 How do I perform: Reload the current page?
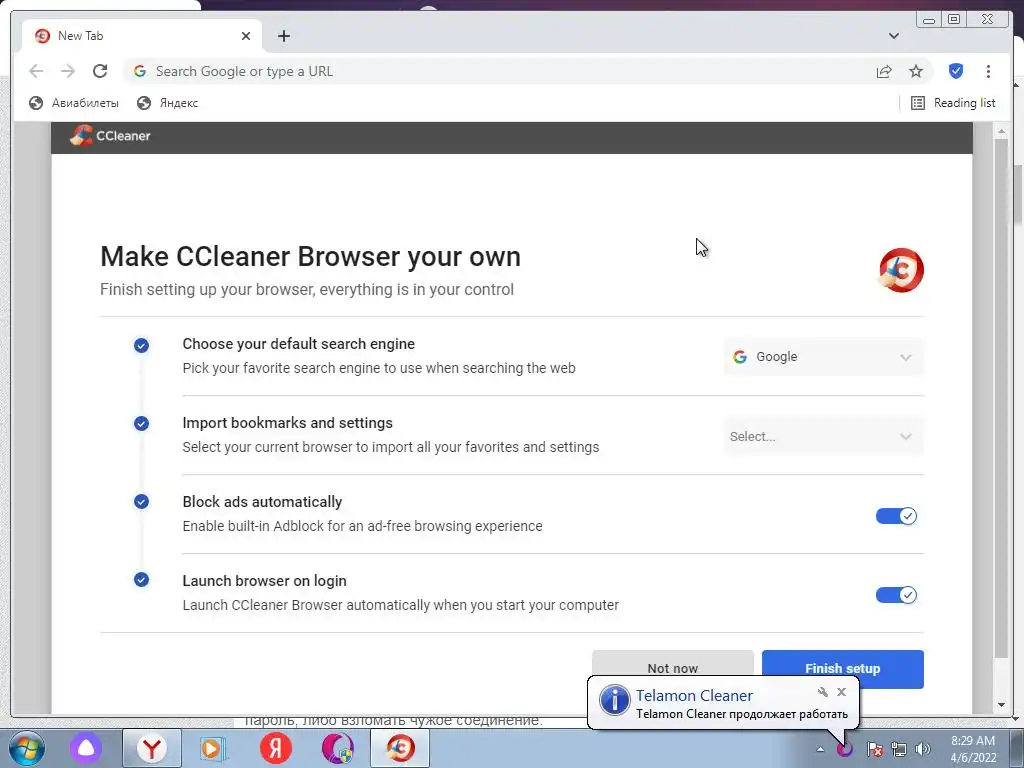coord(100,71)
